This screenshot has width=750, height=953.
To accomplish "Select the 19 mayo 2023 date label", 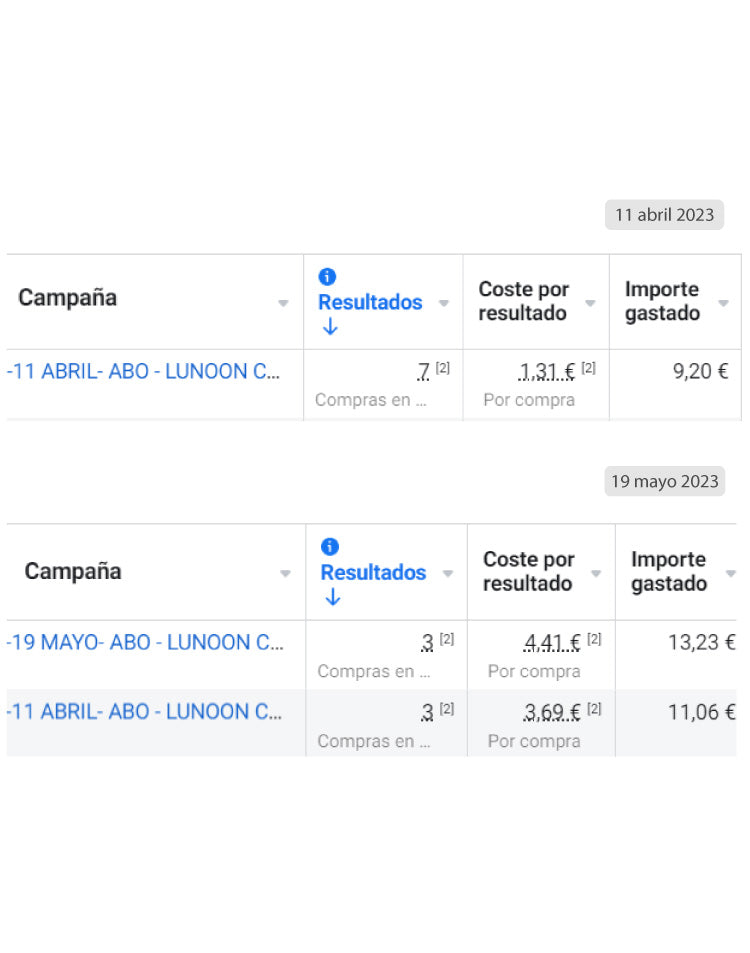I will [x=664, y=481].
